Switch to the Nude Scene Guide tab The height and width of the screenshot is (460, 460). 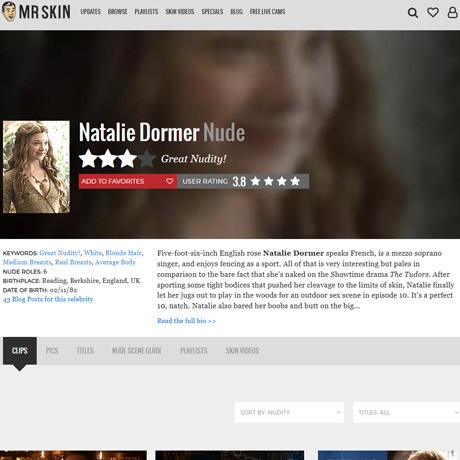(x=137, y=351)
